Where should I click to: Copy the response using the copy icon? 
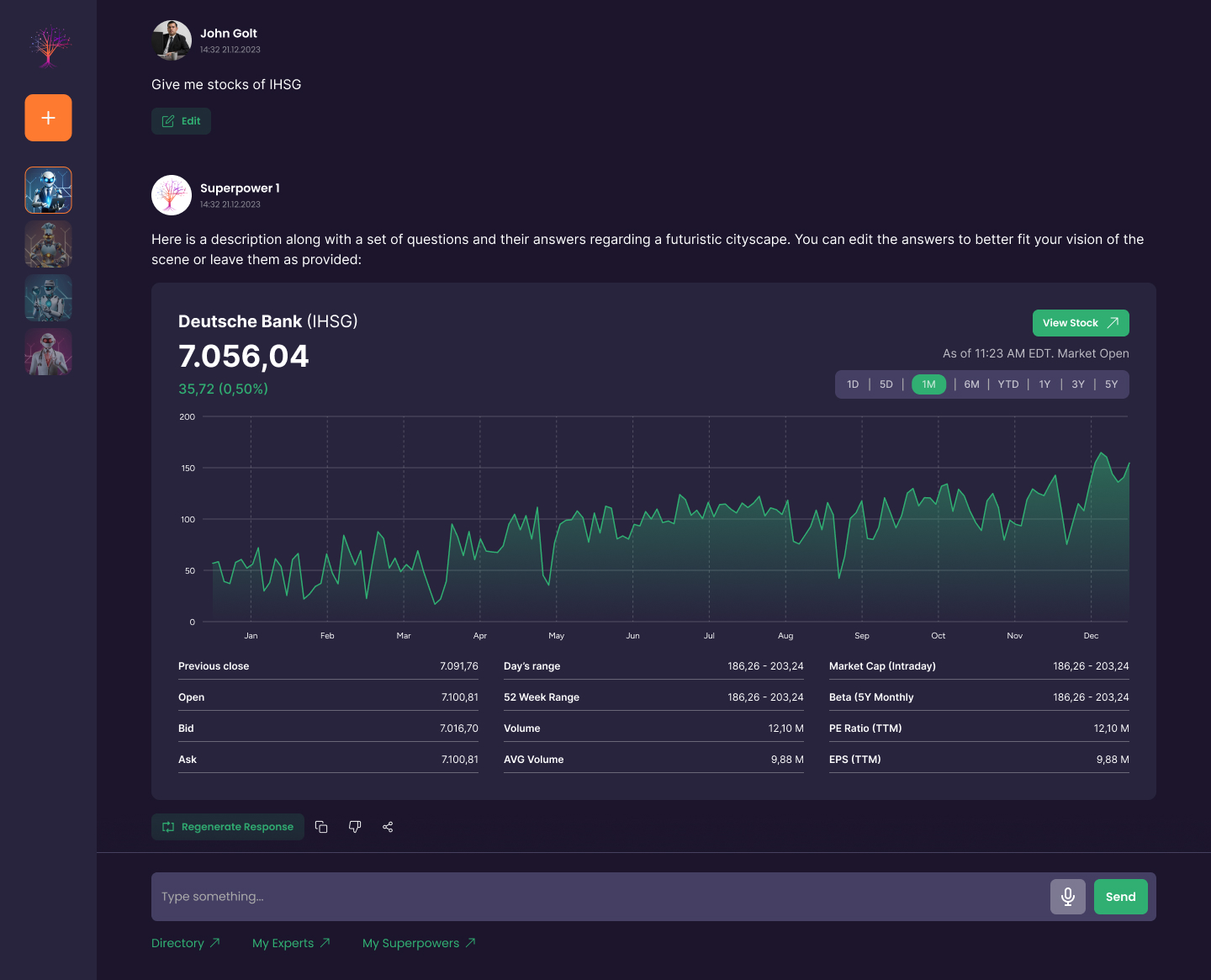tap(321, 827)
